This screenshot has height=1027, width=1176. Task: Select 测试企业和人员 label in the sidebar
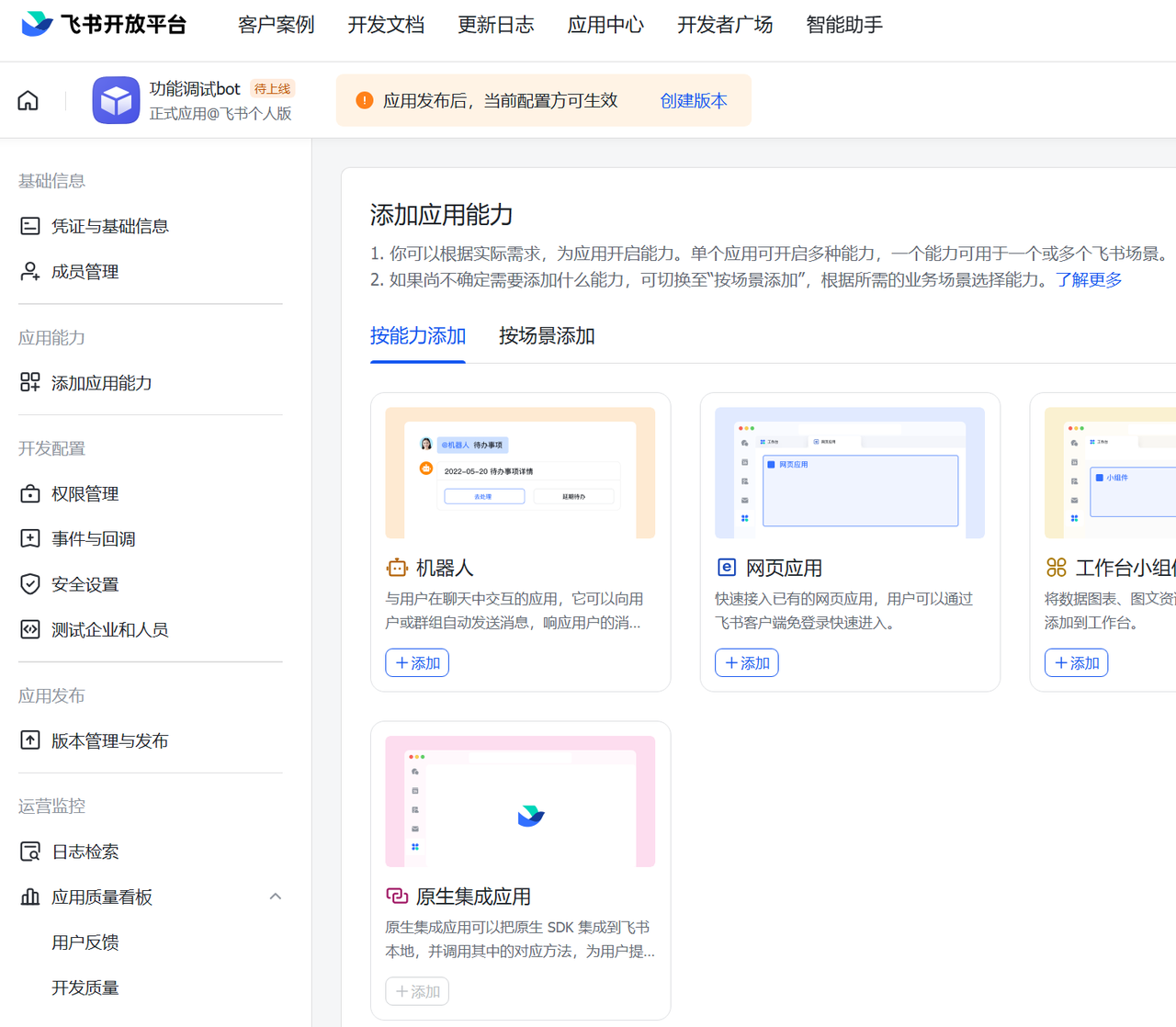click(110, 630)
